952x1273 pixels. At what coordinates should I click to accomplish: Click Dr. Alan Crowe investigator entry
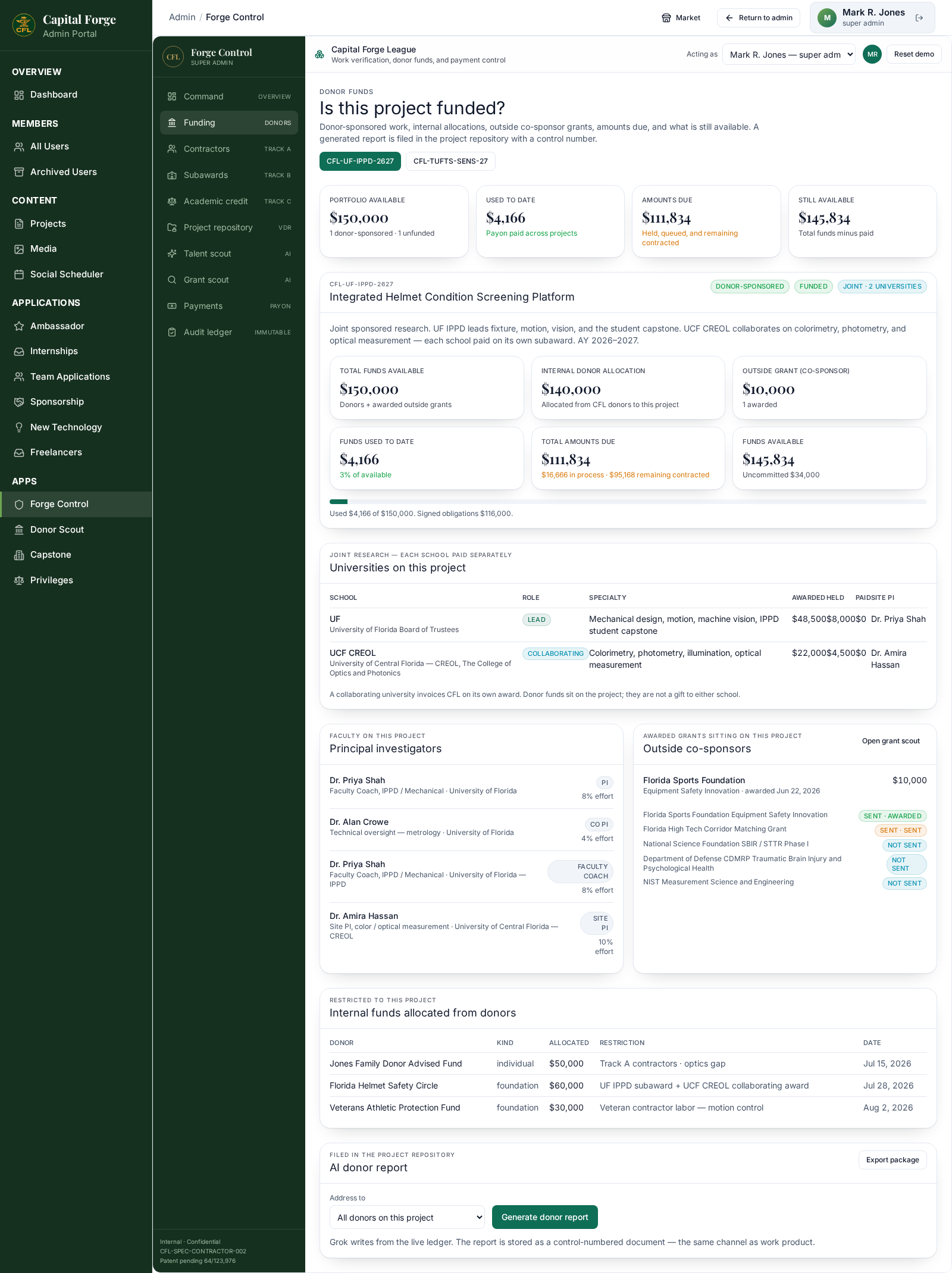coord(471,830)
